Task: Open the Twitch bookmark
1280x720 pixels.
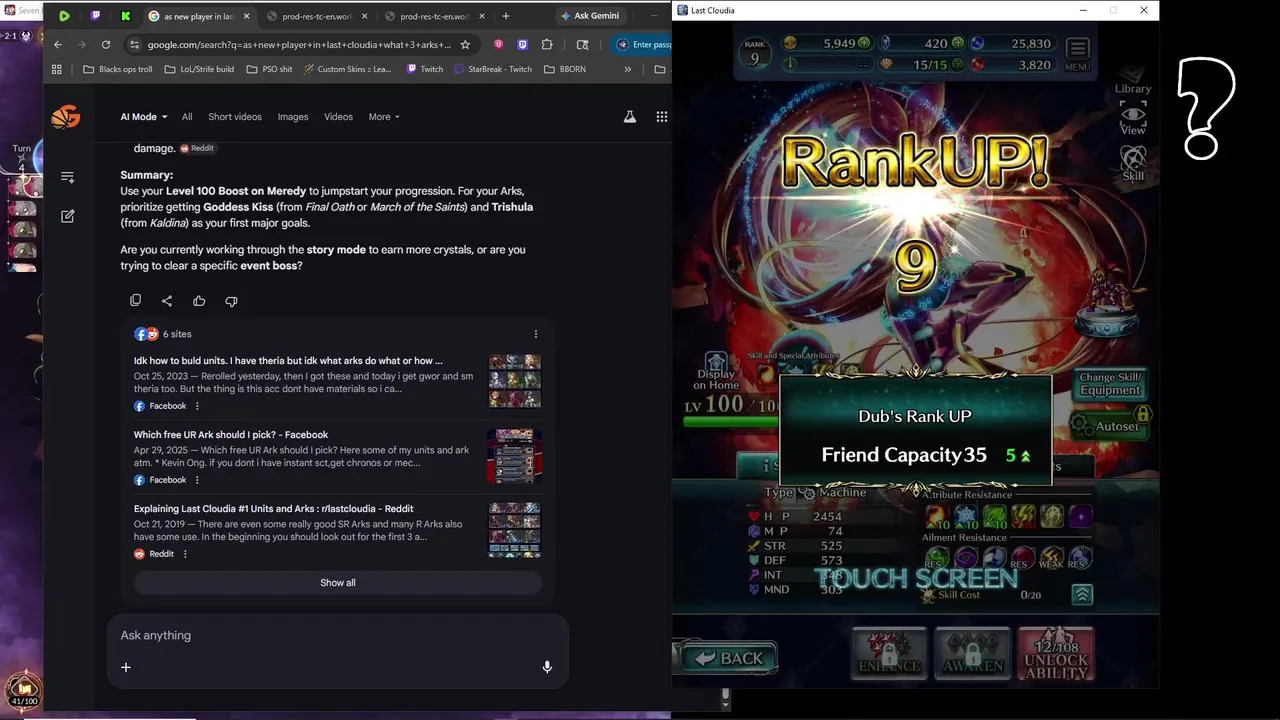Action: 424,69
